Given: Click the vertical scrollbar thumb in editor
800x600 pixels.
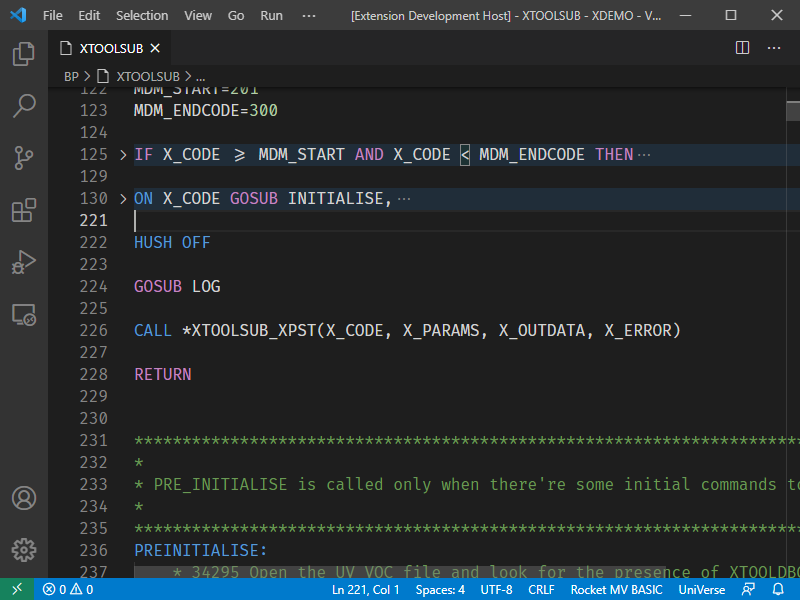Looking at the screenshot, I should pos(793,111).
